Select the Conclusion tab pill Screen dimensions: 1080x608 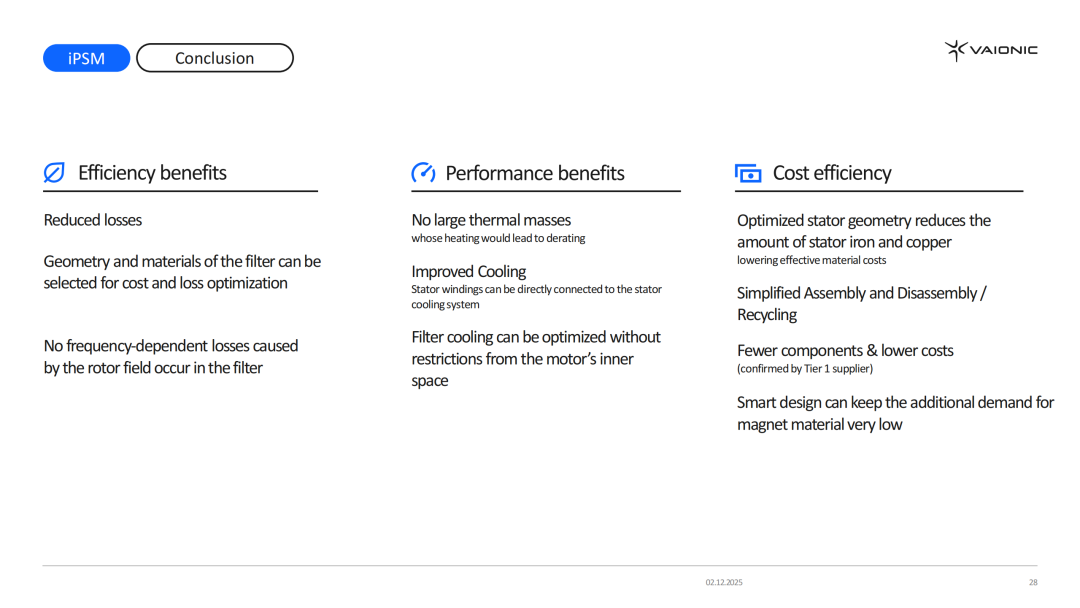pyautogui.click(x=214, y=58)
